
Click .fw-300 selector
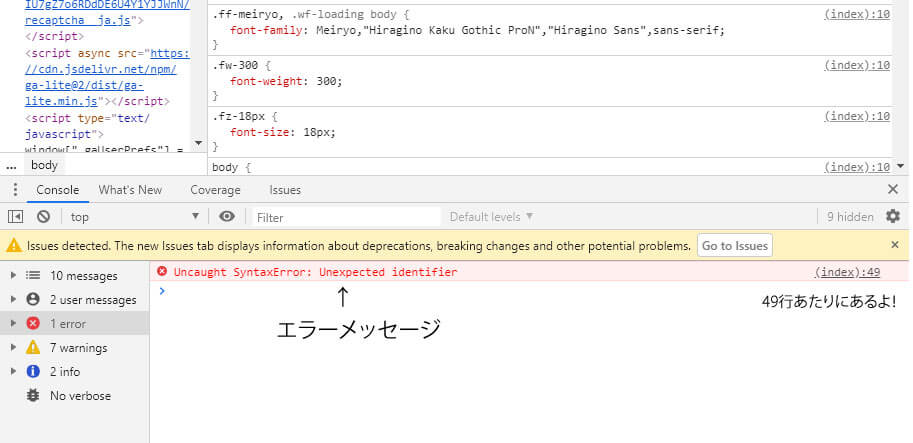point(235,65)
